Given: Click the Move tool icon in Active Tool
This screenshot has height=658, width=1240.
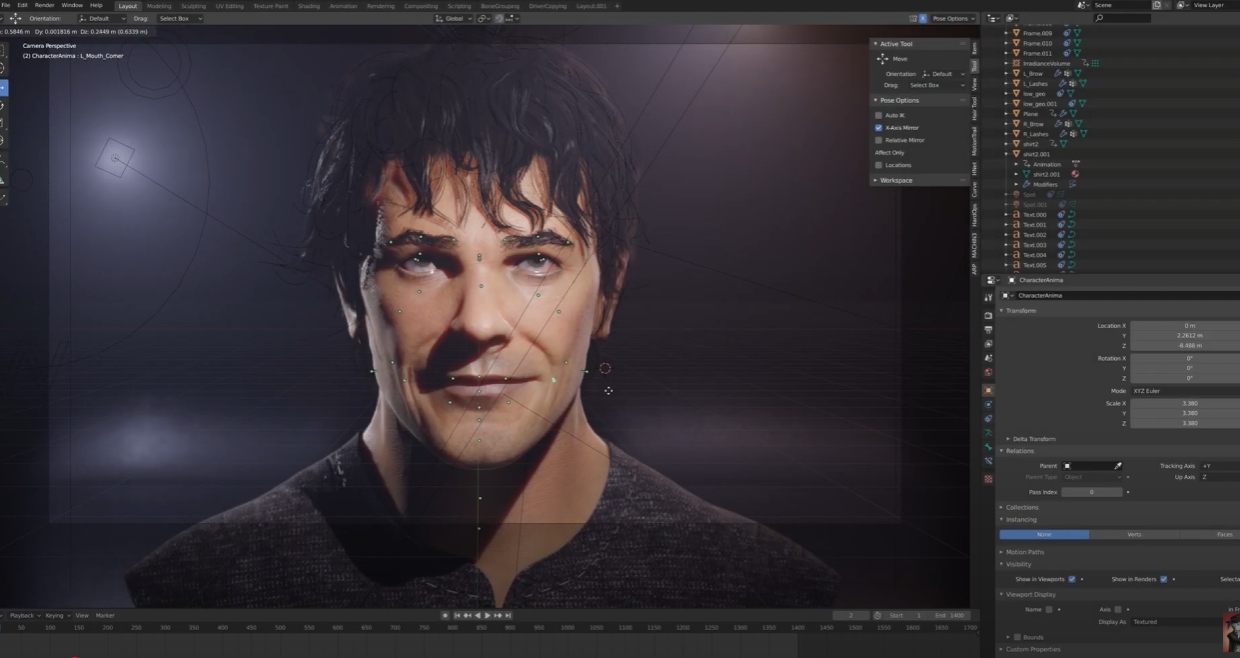Looking at the screenshot, I should [x=882, y=59].
